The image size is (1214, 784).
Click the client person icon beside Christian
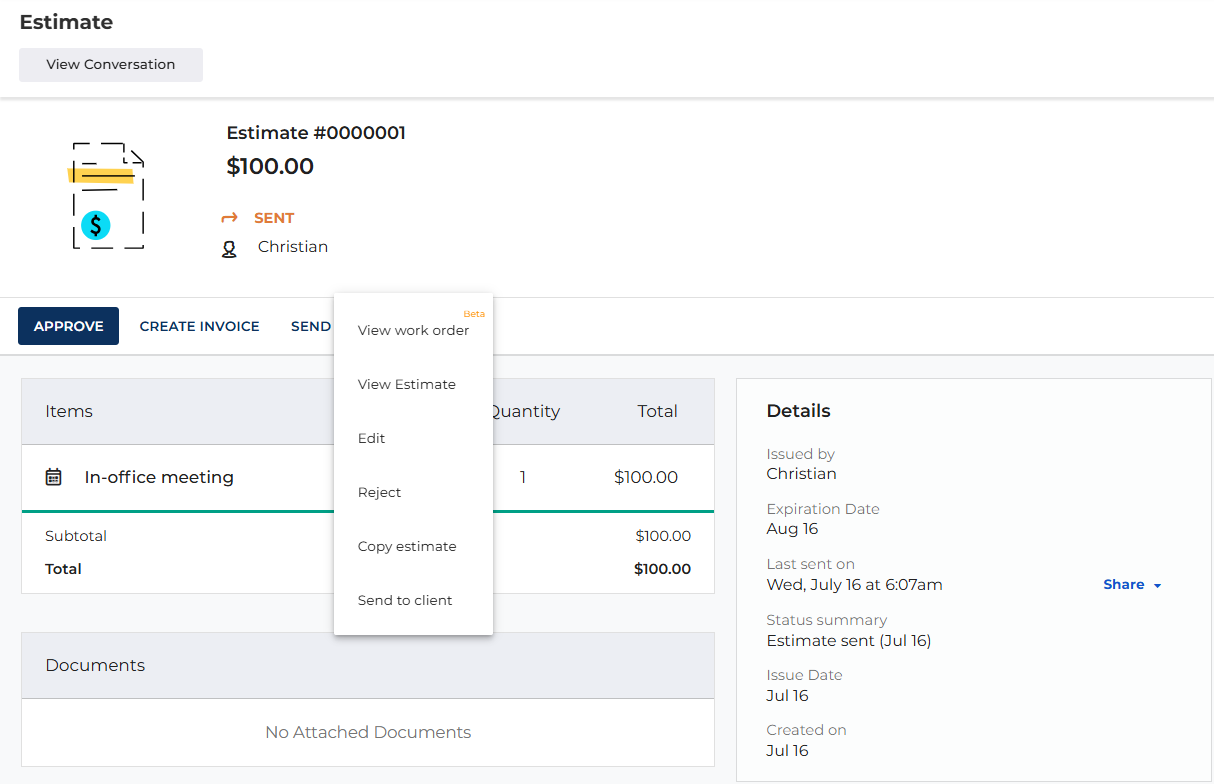coord(229,248)
